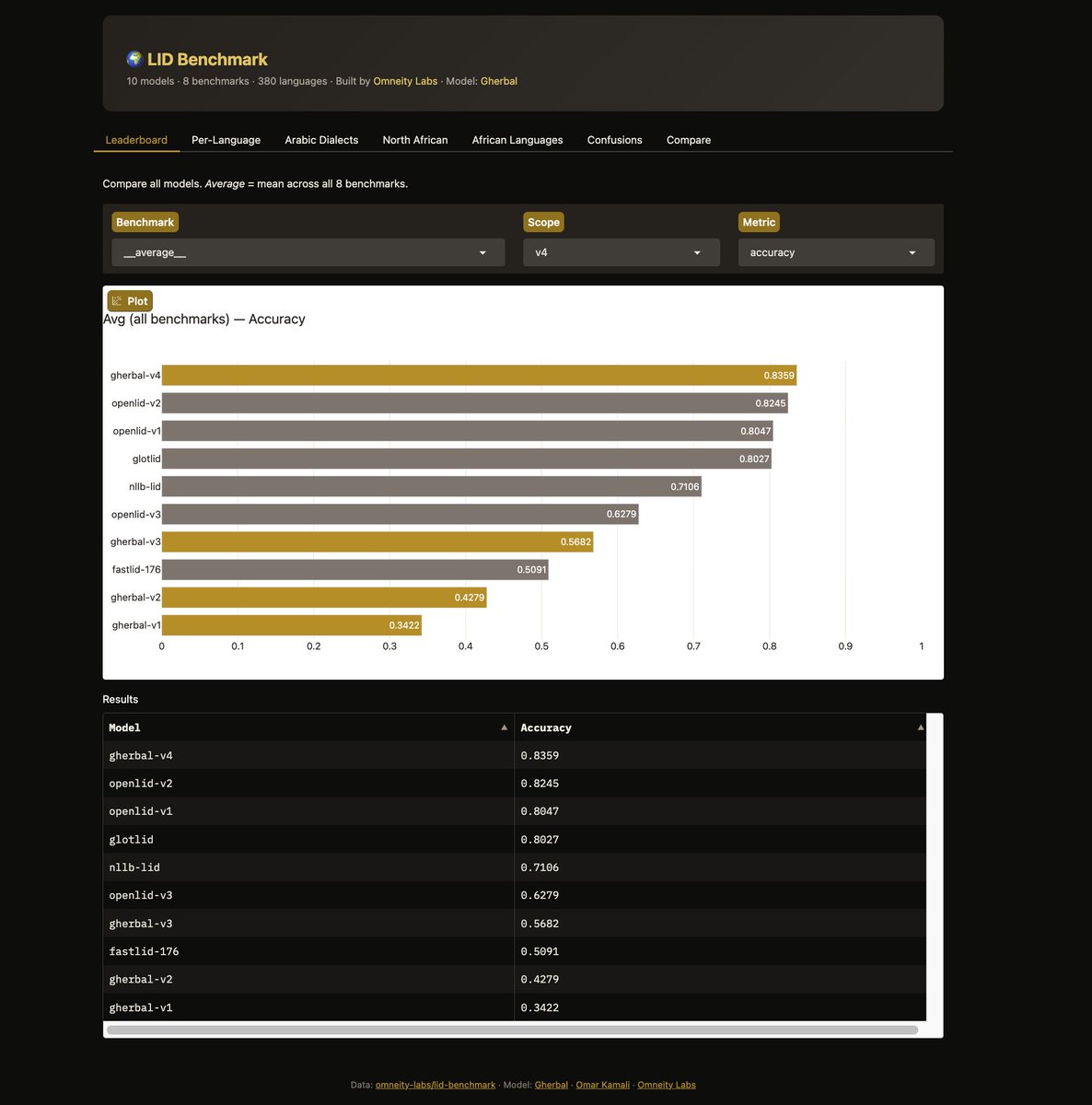Open the Benchmark __average__ dropdown
1092x1105 pixels.
point(308,252)
